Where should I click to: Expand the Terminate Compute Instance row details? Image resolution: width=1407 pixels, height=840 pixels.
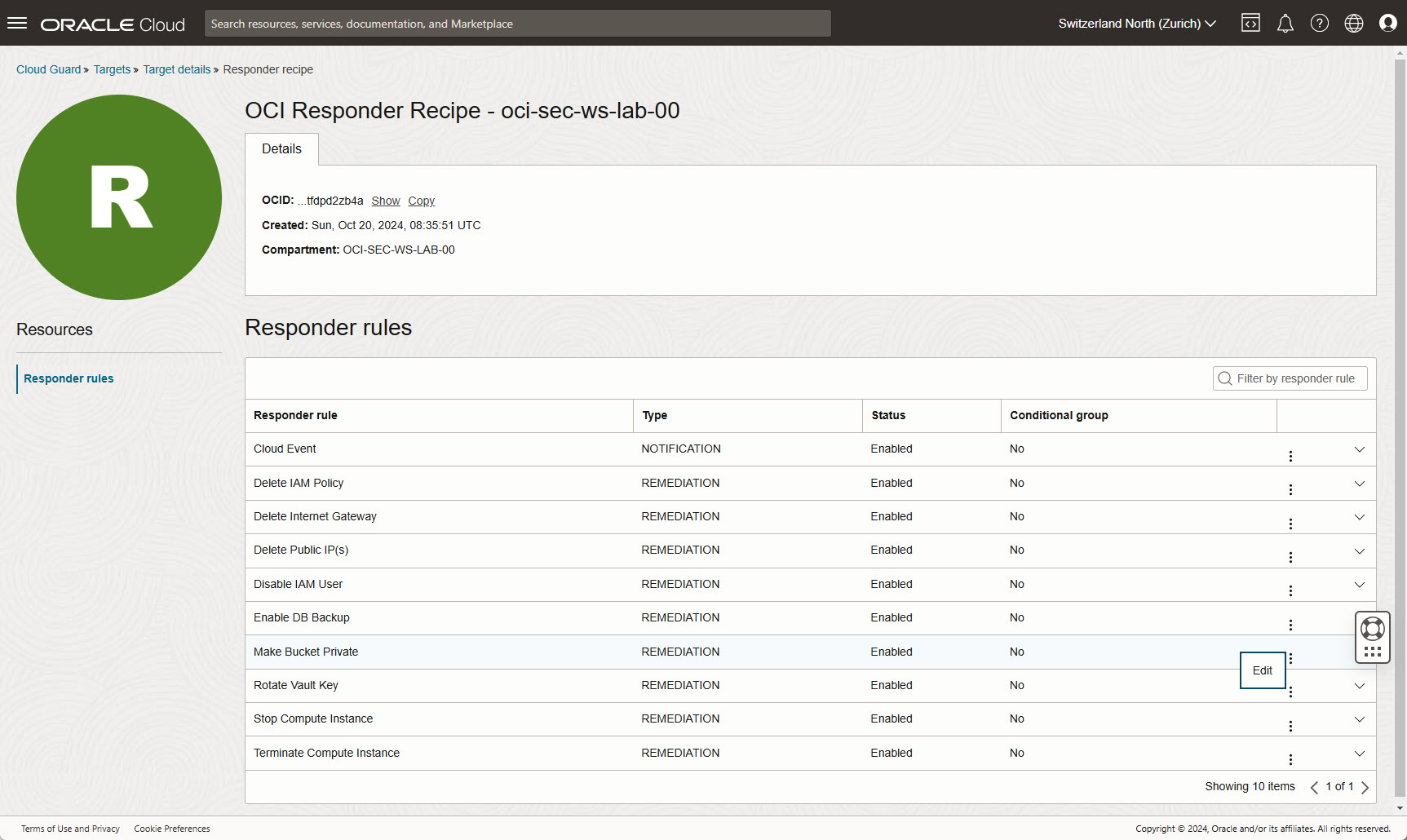coord(1360,754)
